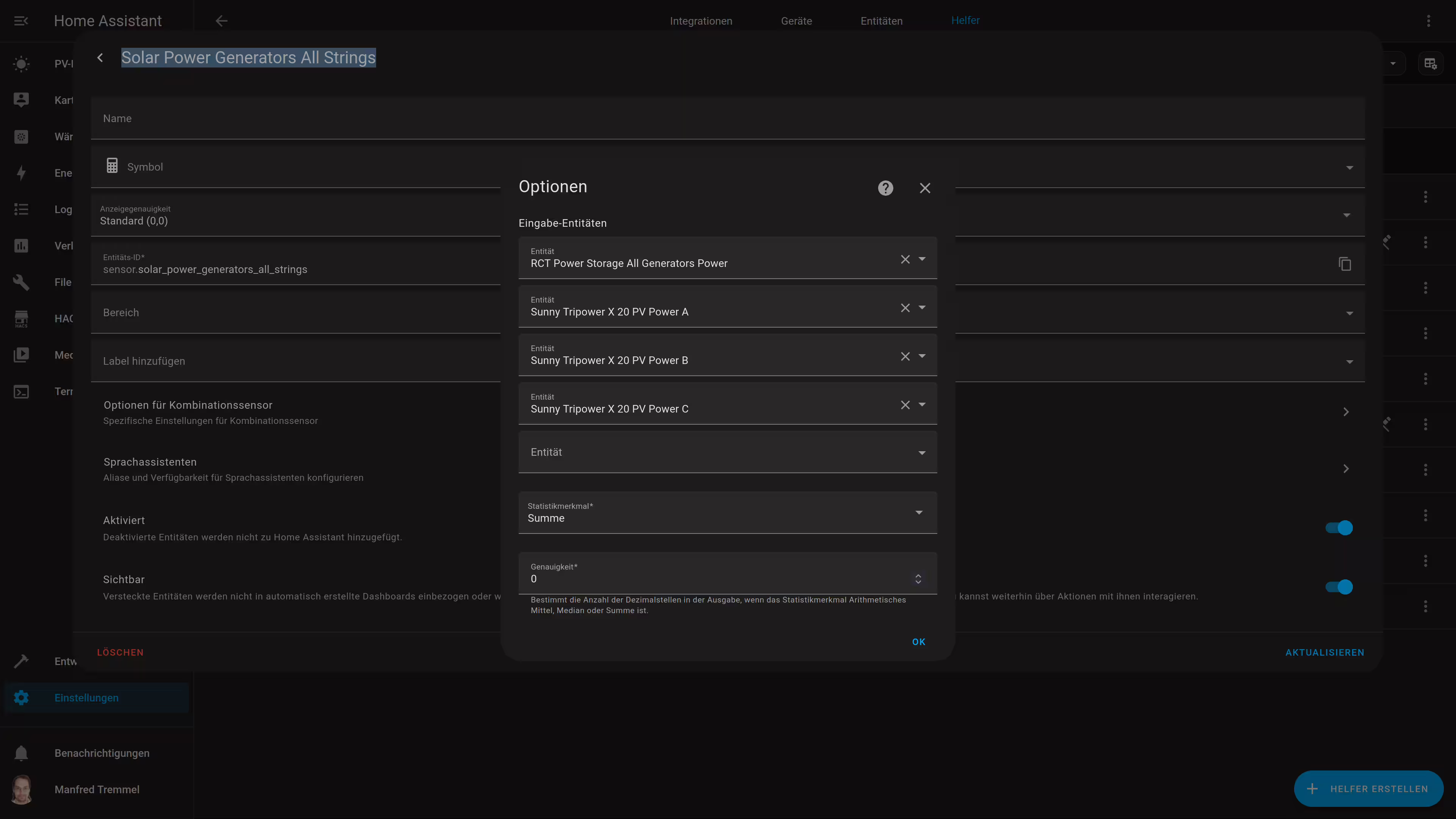Expand PV Power A entity dropdown arrow

coord(922,308)
